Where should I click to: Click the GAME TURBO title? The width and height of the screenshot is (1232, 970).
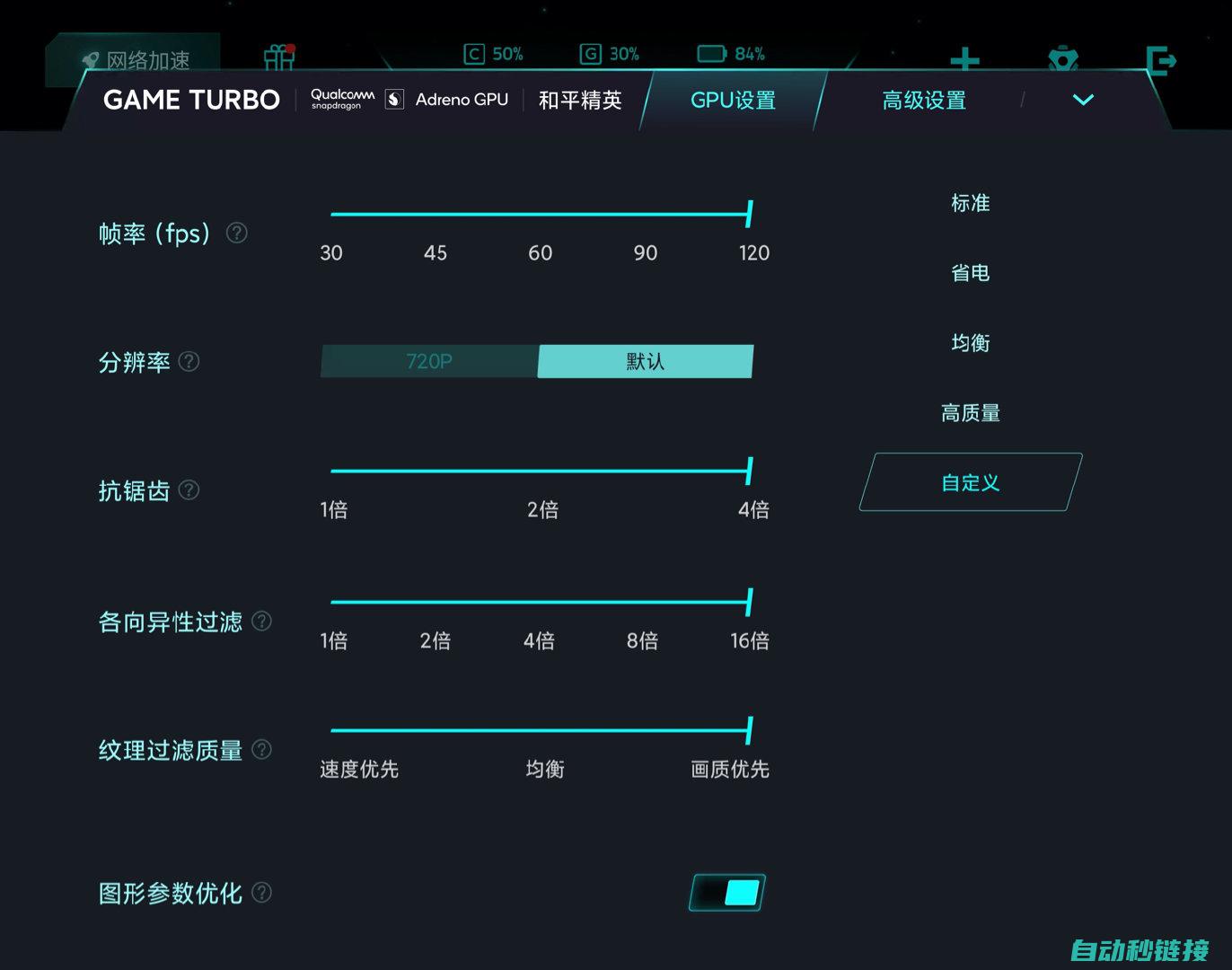[x=191, y=100]
